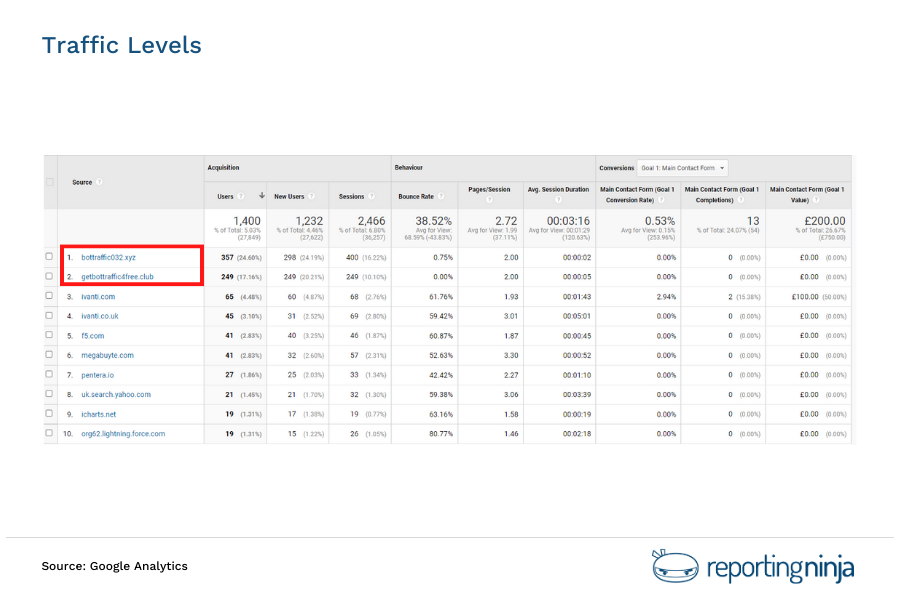Click help icon beside New Users
Screen dimensions: 900x600
[x=311, y=196]
